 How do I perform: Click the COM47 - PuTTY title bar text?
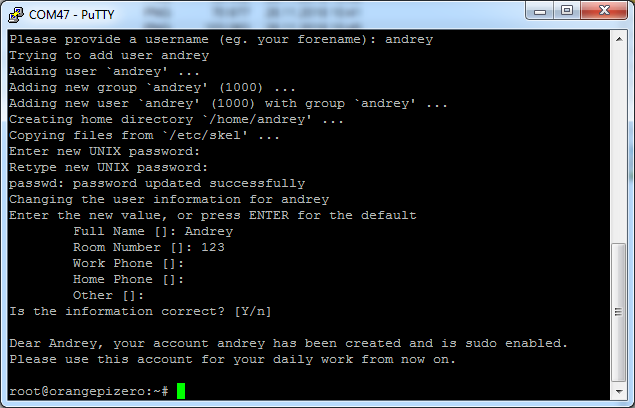point(72,15)
